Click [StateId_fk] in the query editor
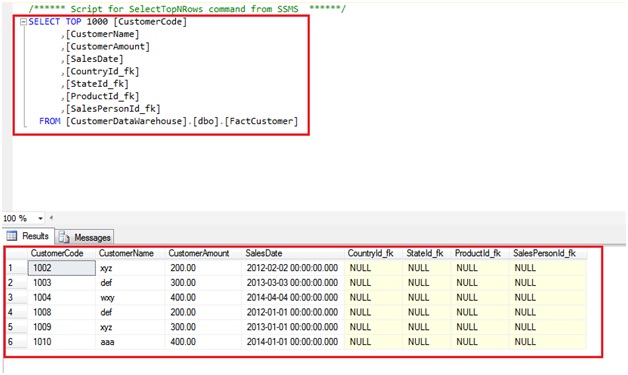Screen dimensions: 628x375 (97, 84)
